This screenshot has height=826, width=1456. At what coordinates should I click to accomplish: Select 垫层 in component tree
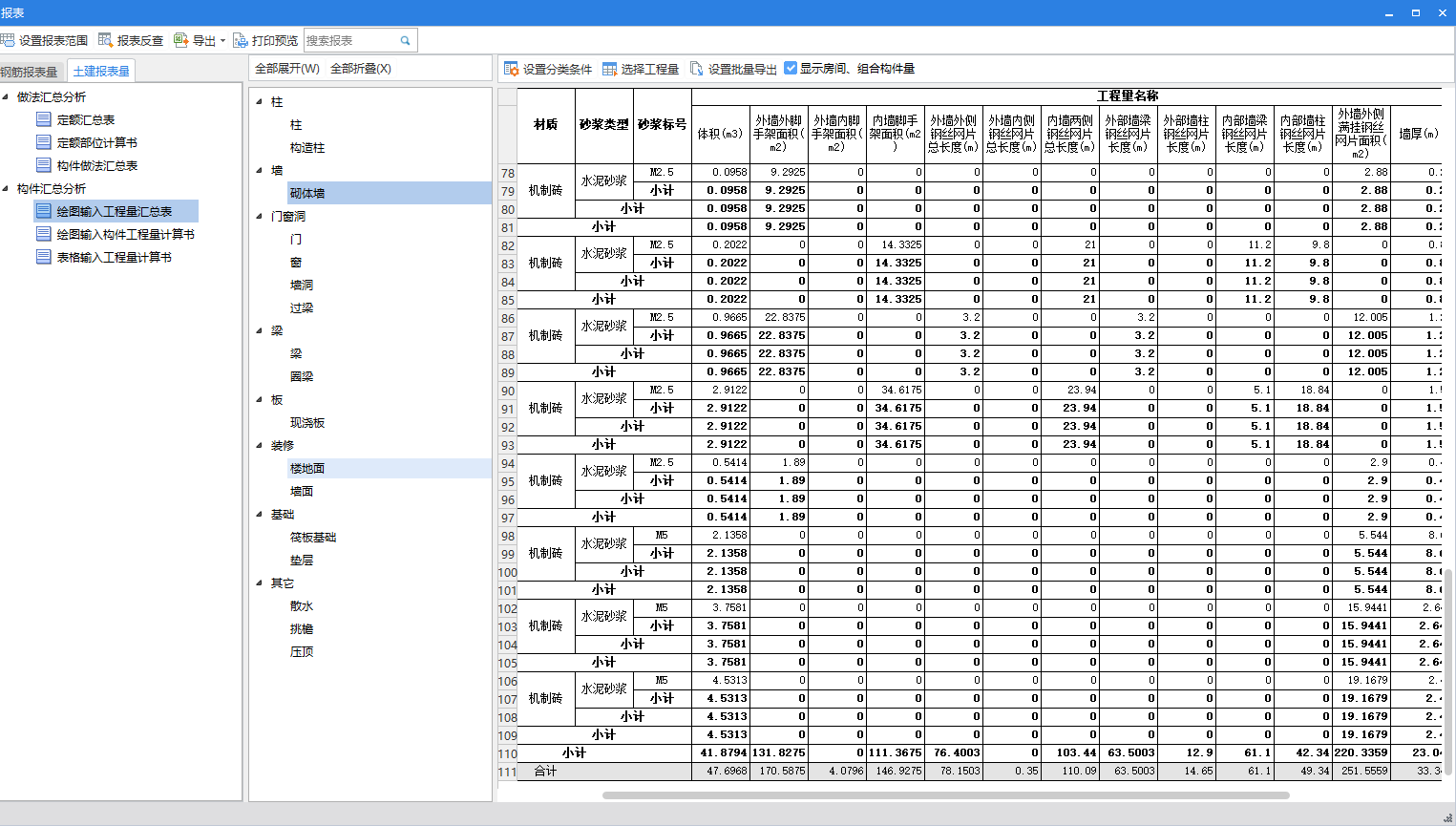pos(302,561)
